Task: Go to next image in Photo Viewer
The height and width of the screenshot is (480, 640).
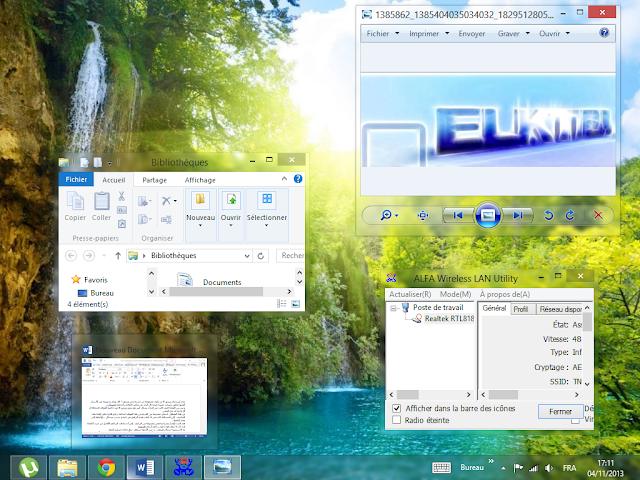Action: (x=518, y=215)
